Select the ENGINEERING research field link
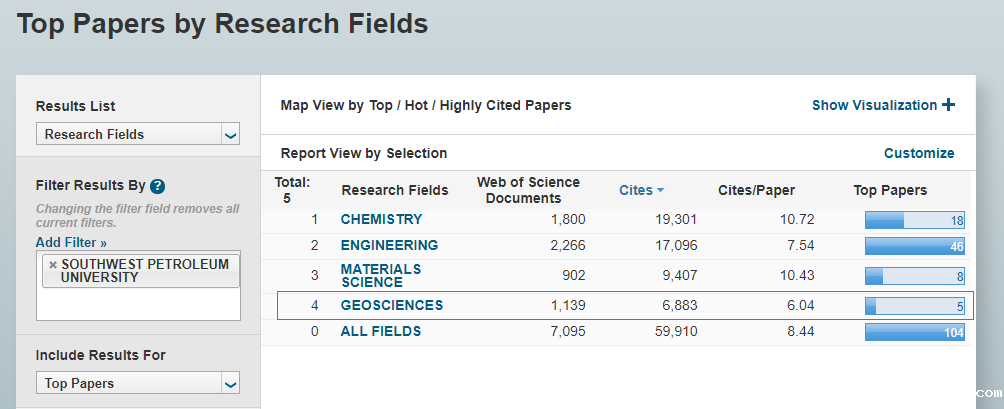This screenshot has width=1004, height=409. coord(389,245)
